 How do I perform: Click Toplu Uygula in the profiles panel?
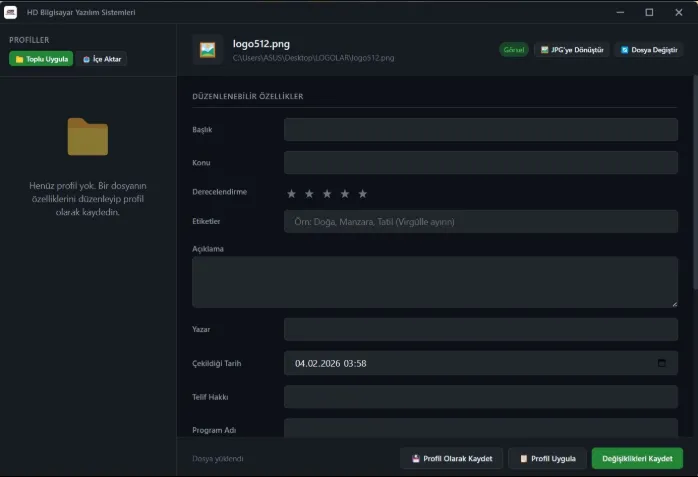coord(41,59)
